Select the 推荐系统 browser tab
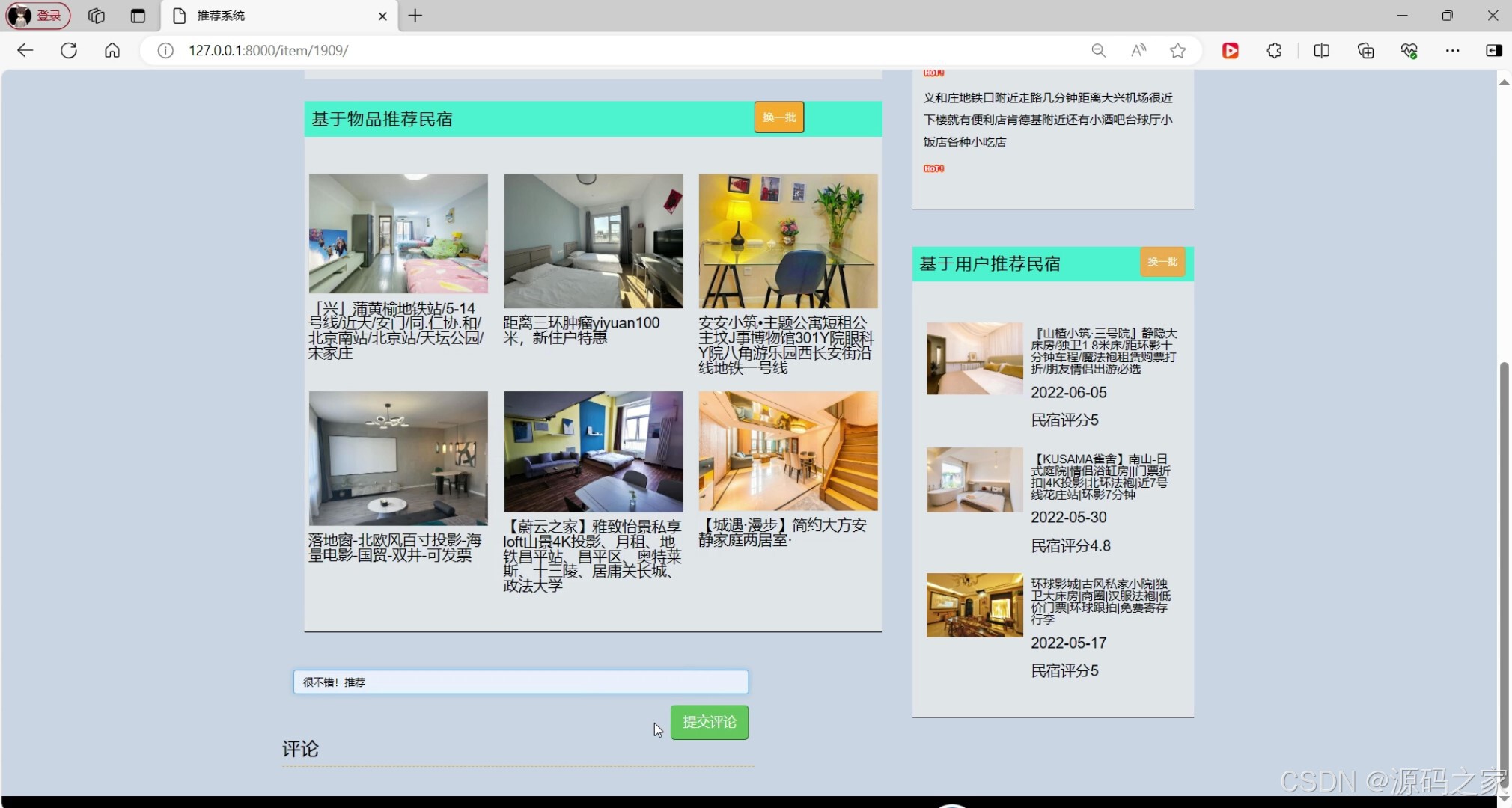Screen dimensions: 1512x808 (225, 16)
